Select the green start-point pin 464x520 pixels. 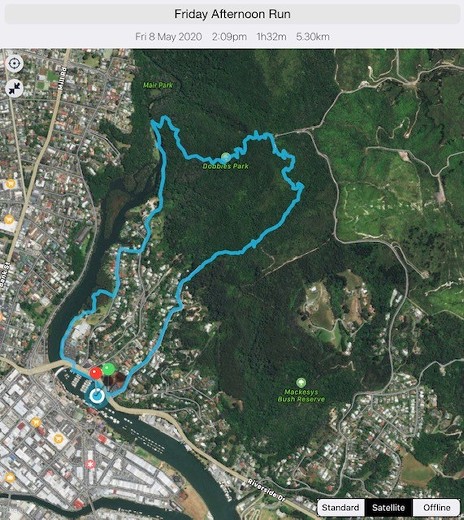[109, 369]
